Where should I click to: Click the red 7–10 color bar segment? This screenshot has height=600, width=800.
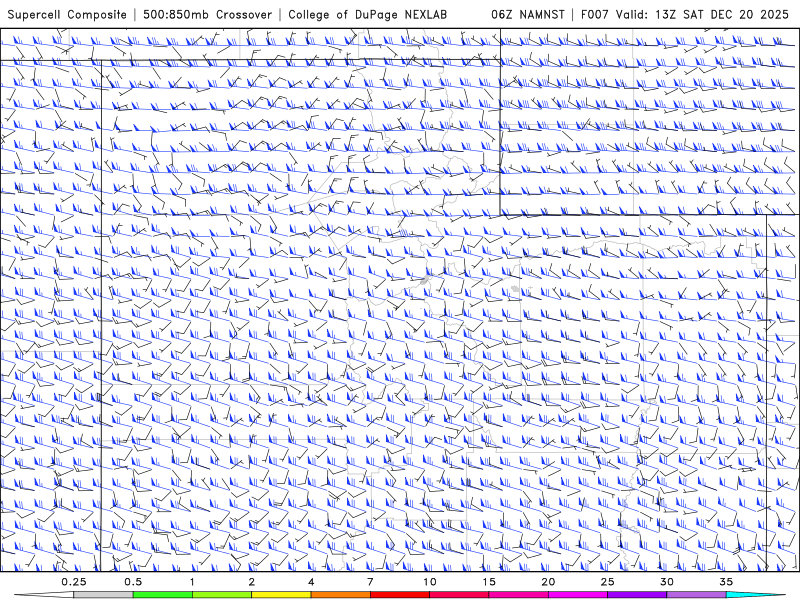(400, 595)
